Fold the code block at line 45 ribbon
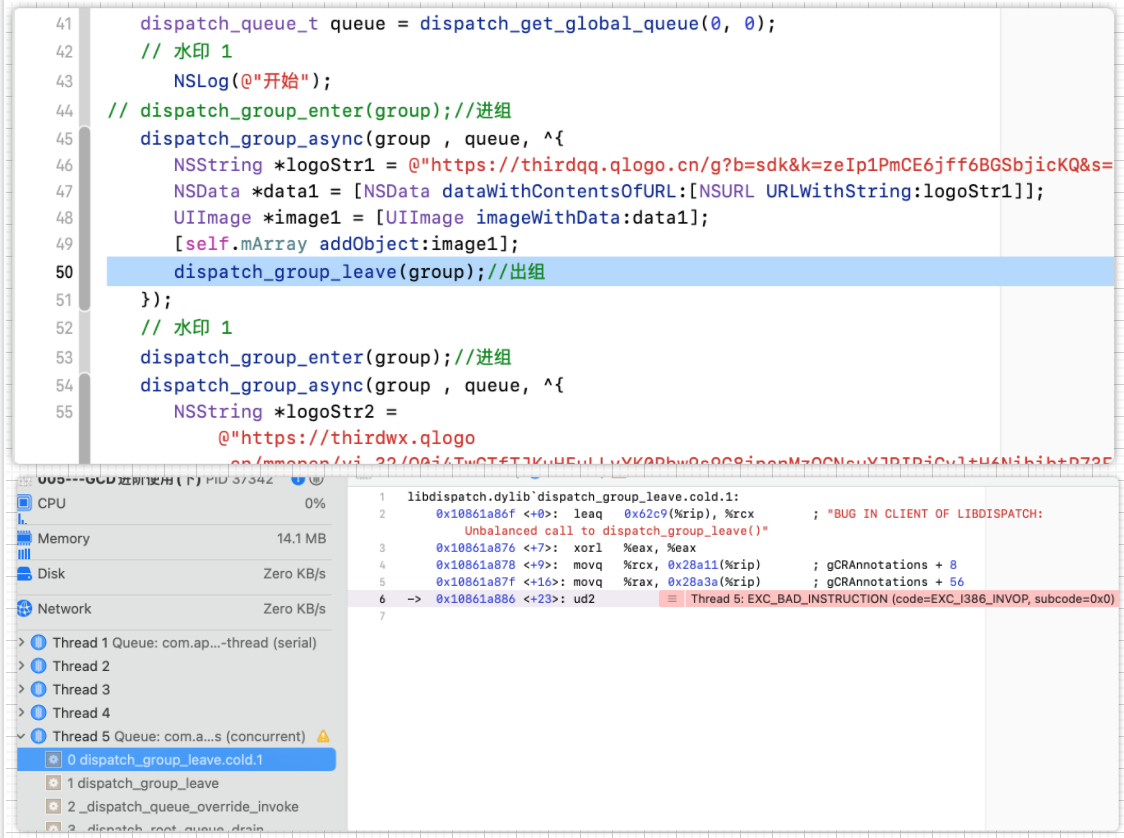 85,218
